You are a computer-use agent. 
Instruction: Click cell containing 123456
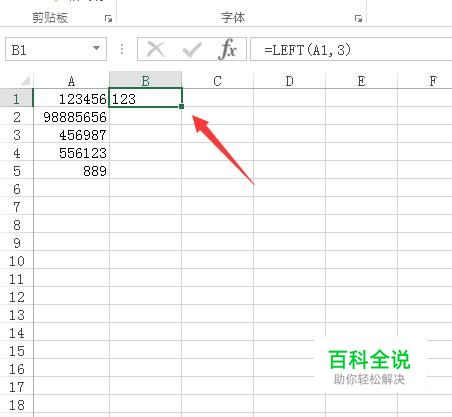(71, 98)
